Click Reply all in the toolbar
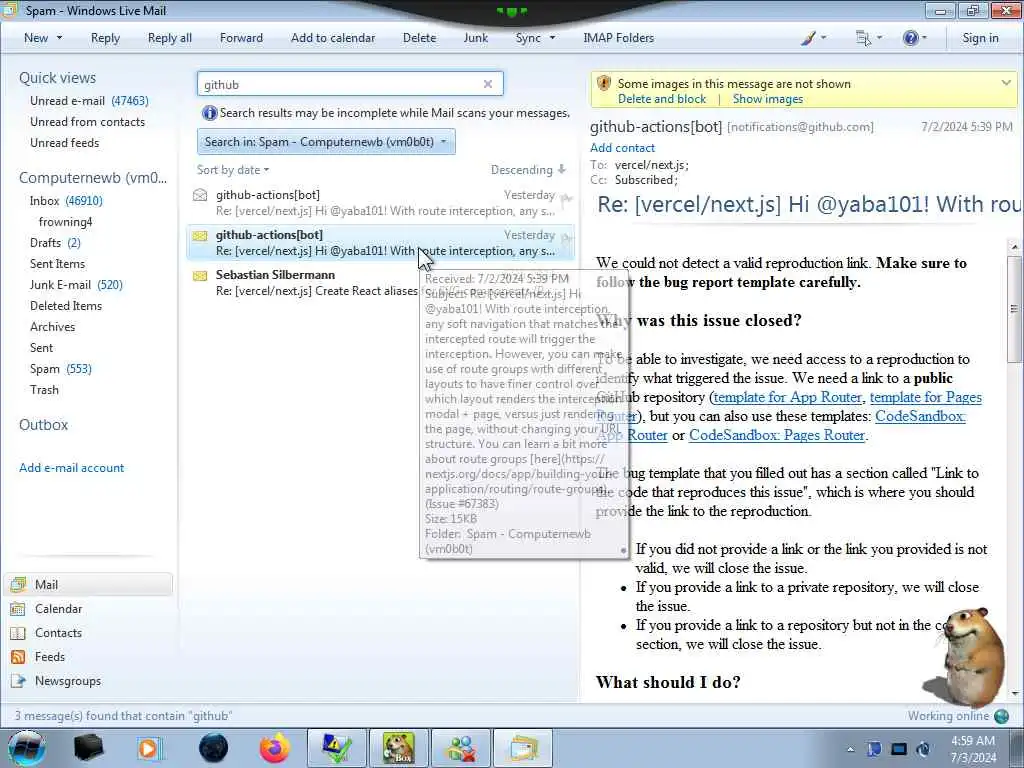The image size is (1024, 768). pos(170,38)
